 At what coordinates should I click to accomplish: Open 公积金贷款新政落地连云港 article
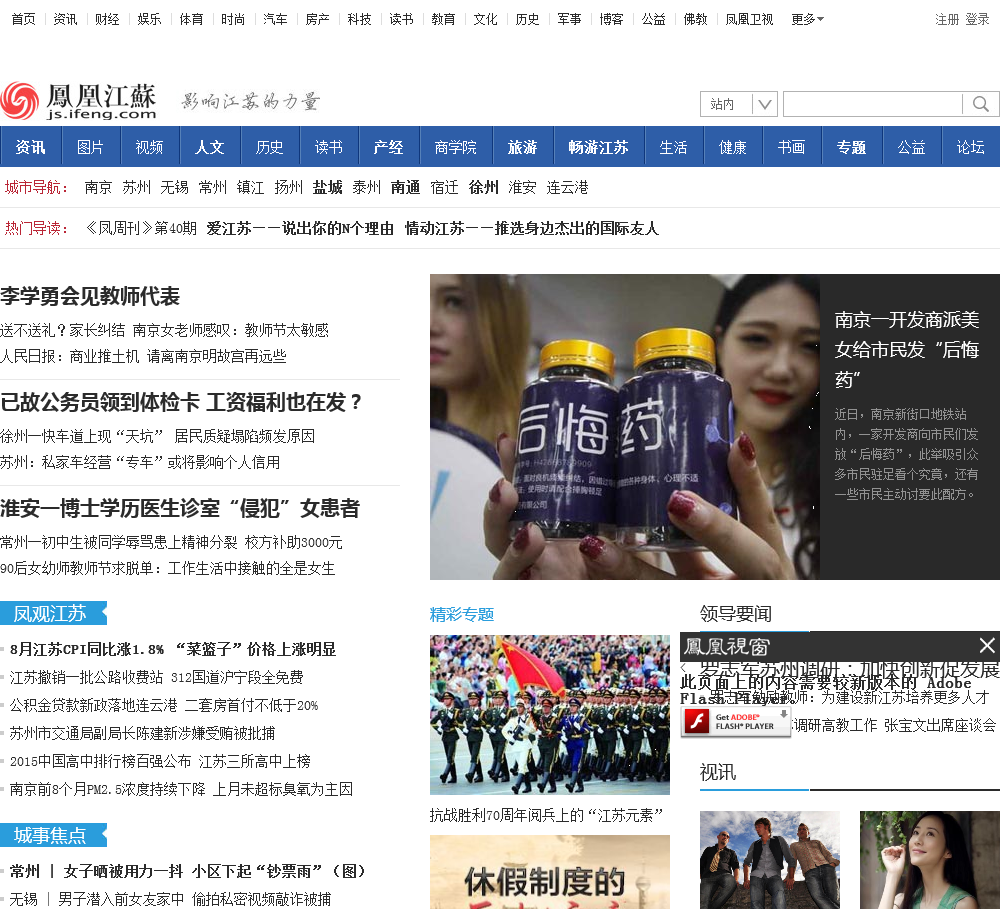tap(164, 705)
